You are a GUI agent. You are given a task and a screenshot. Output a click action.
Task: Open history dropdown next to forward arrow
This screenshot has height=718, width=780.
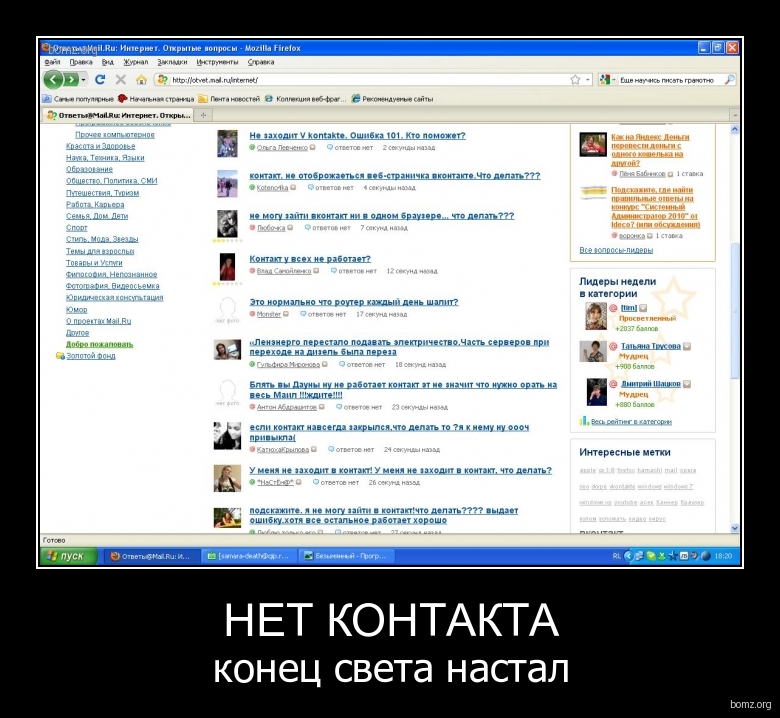[x=84, y=80]
